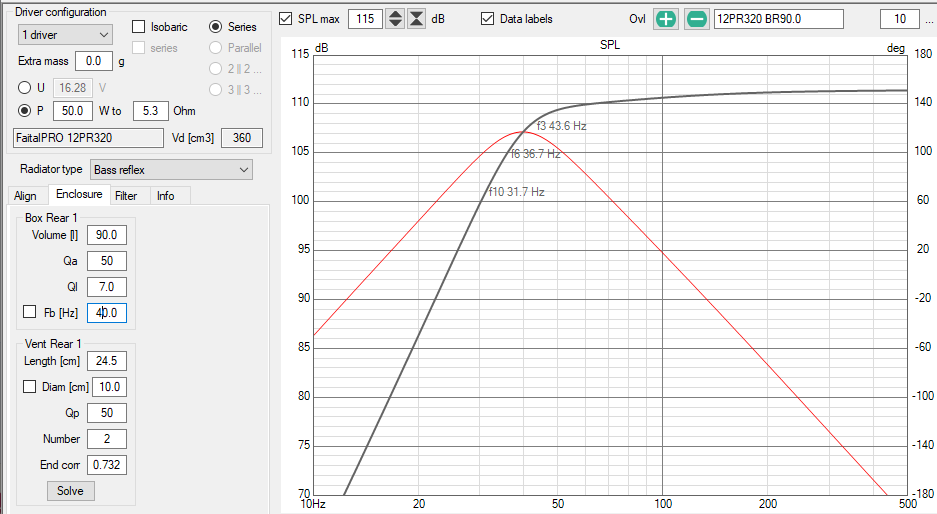Click the Extra mass input field

[x=93, y=61]
